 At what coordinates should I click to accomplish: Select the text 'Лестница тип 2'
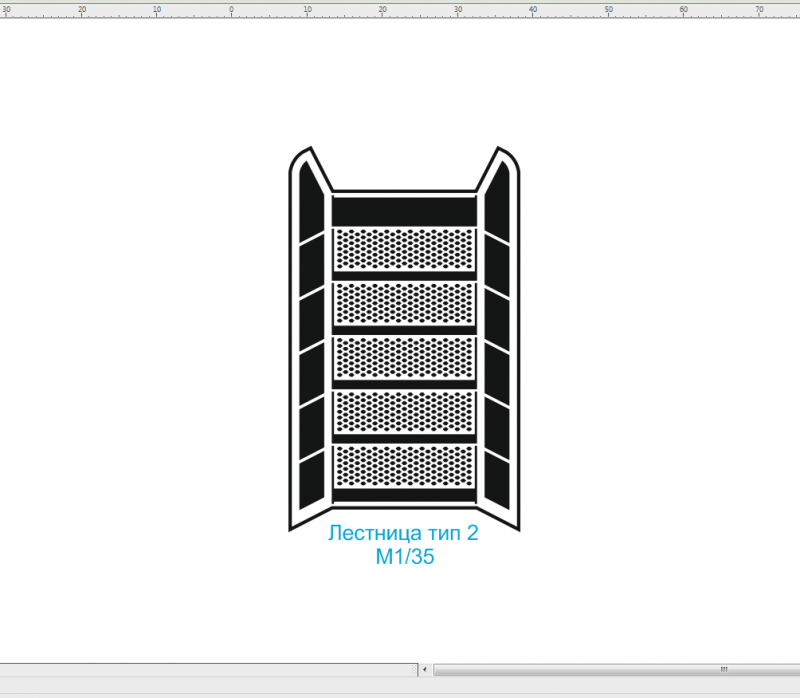(403, 533)
